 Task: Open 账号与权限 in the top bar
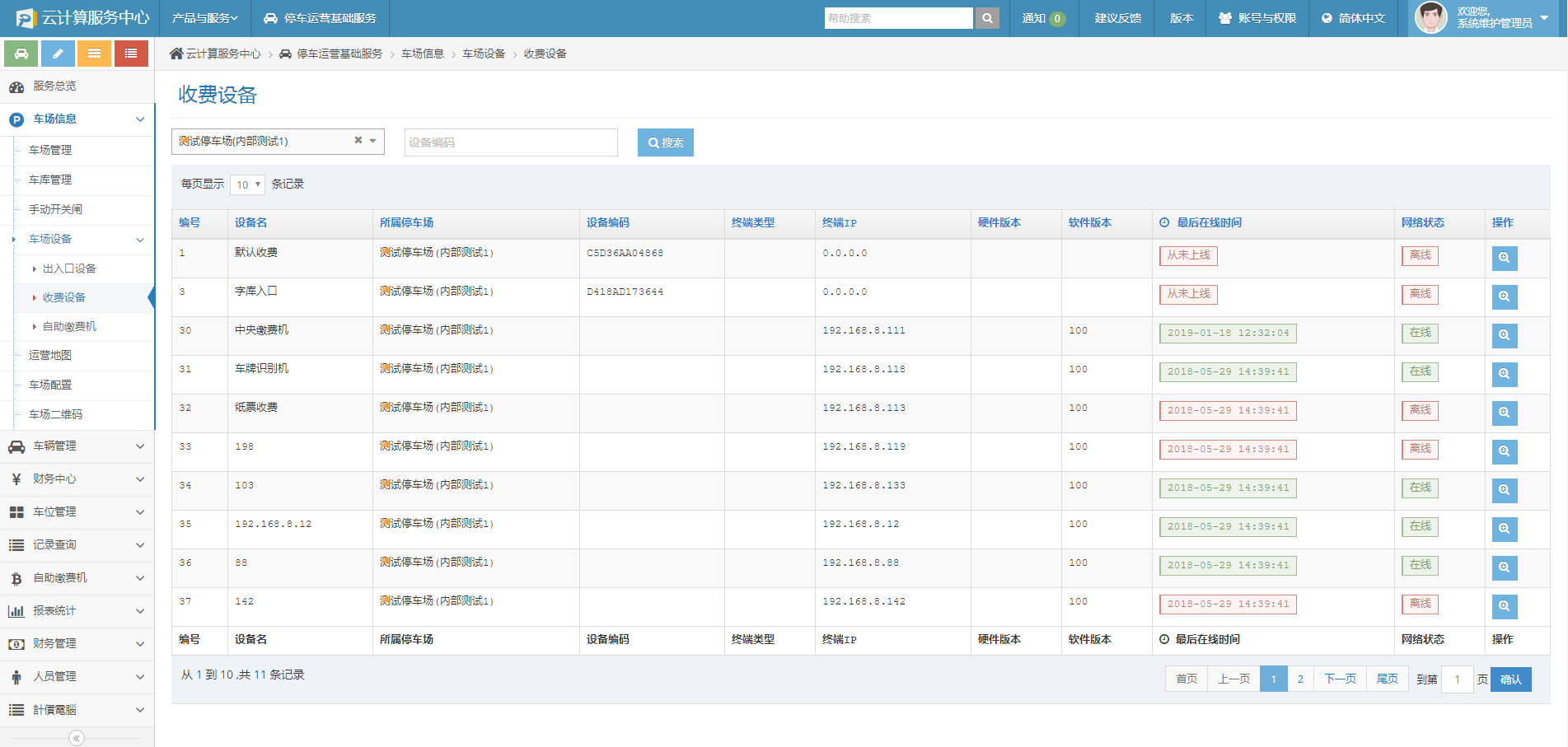(1257, 18)
